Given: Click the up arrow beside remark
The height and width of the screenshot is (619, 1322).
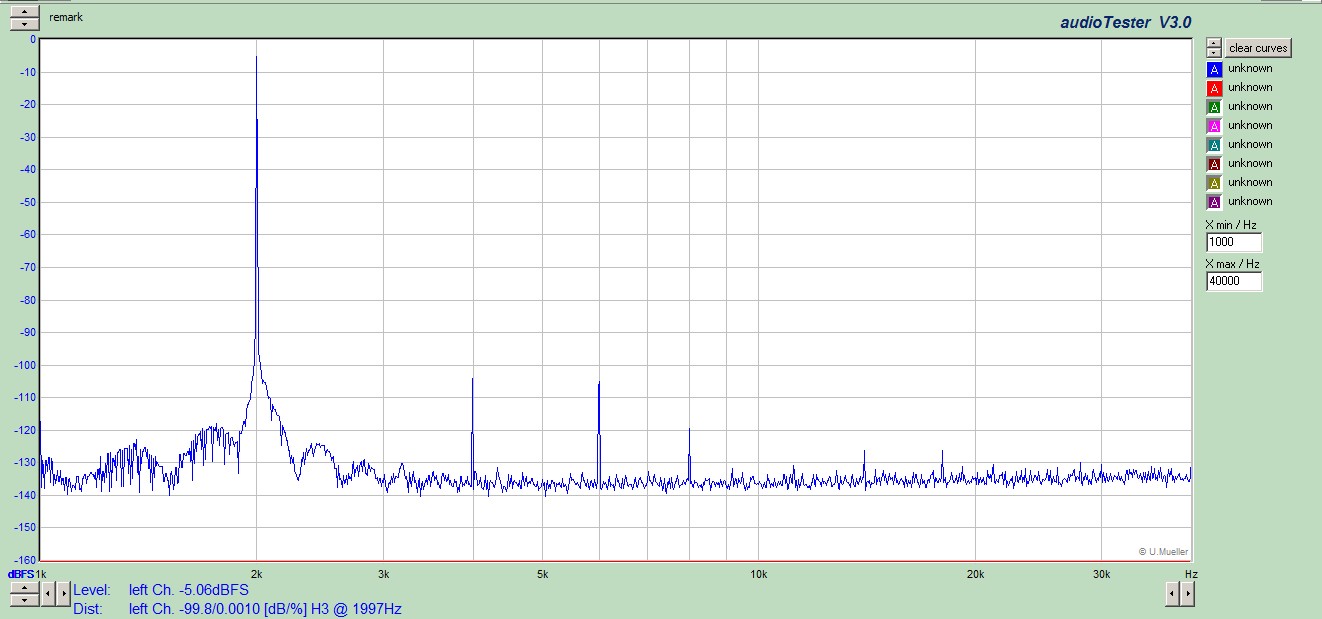Looking at the screenshot, I should pos(25,11).
